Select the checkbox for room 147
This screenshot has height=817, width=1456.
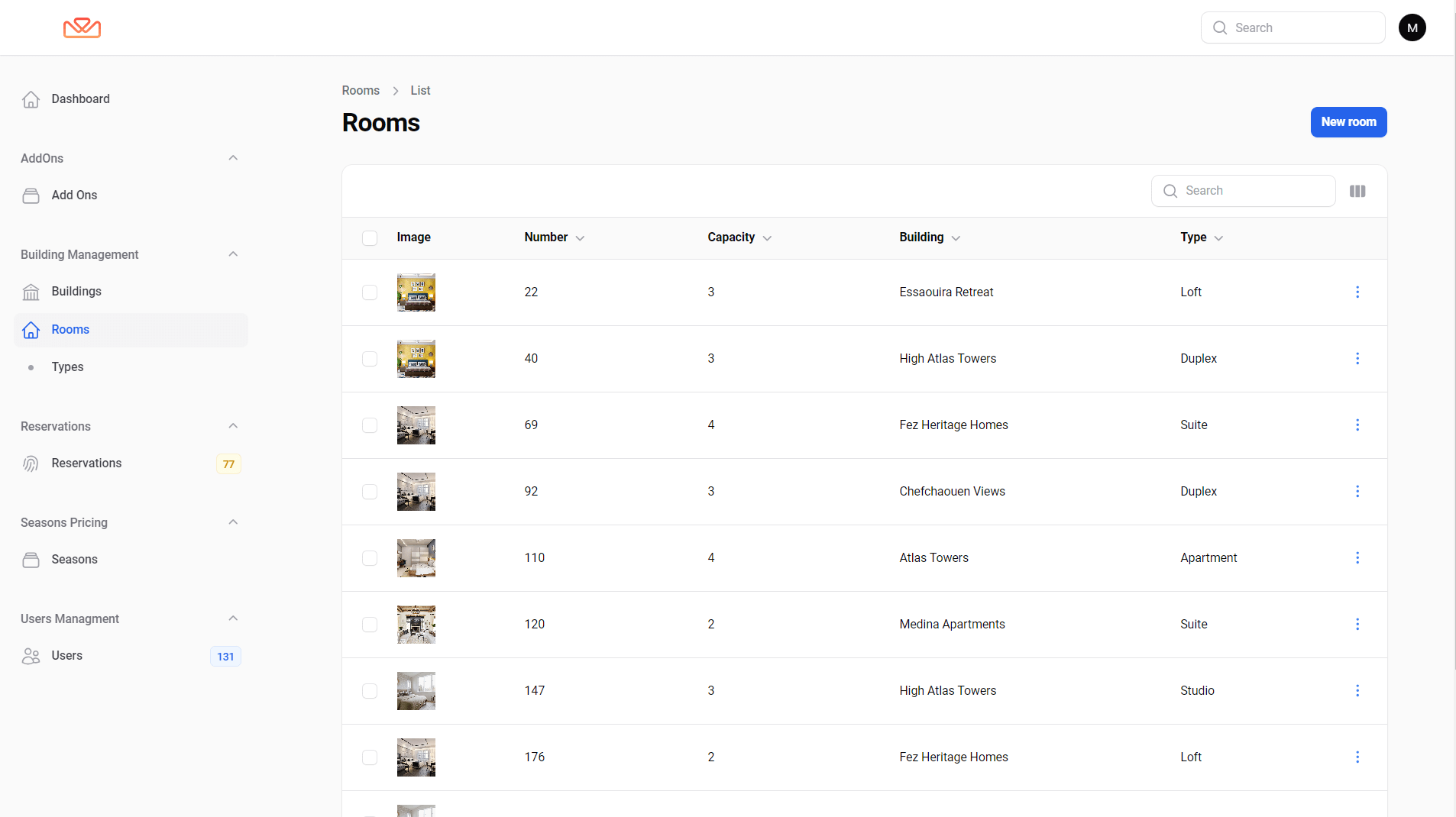370,691
